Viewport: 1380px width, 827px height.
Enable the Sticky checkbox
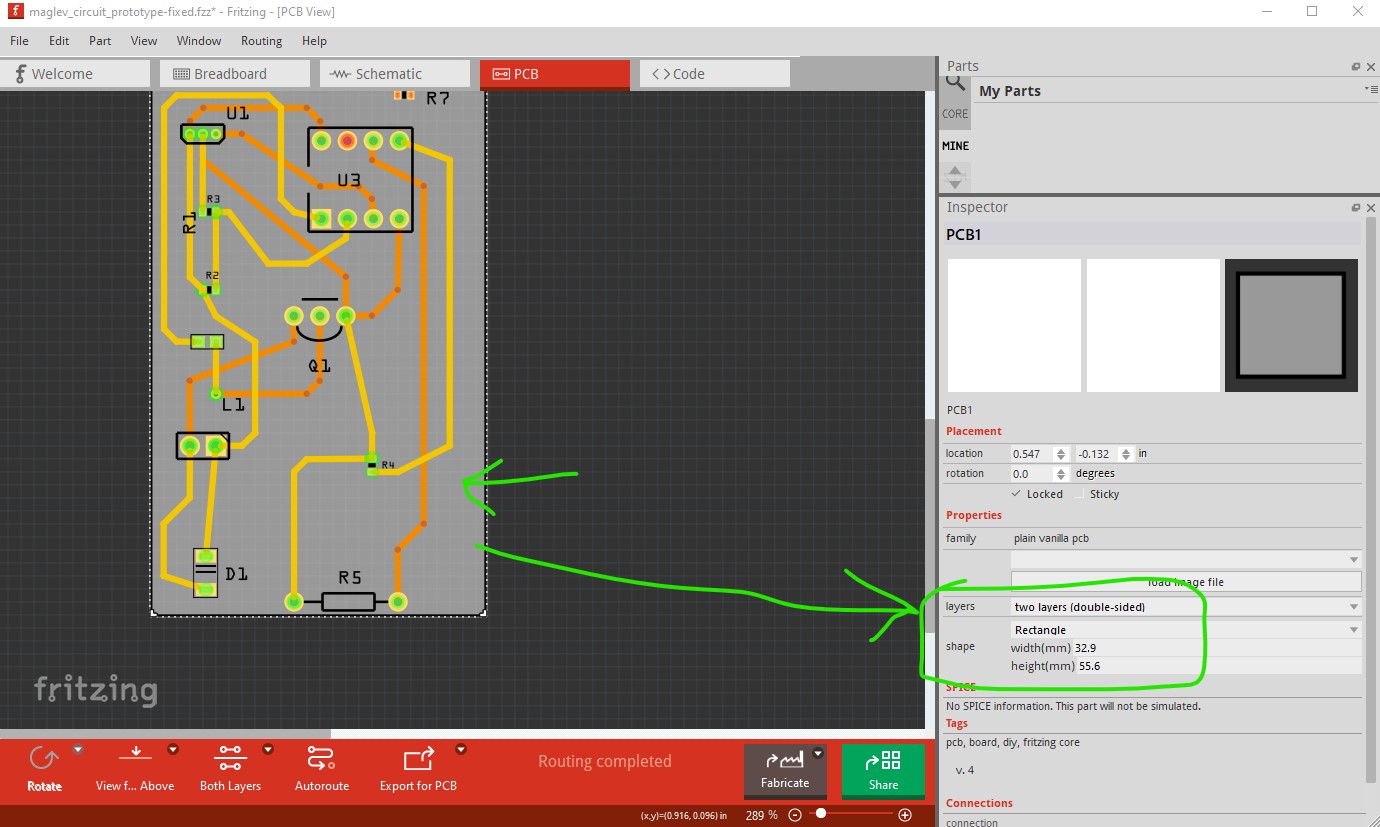(x=1079, y=494)
